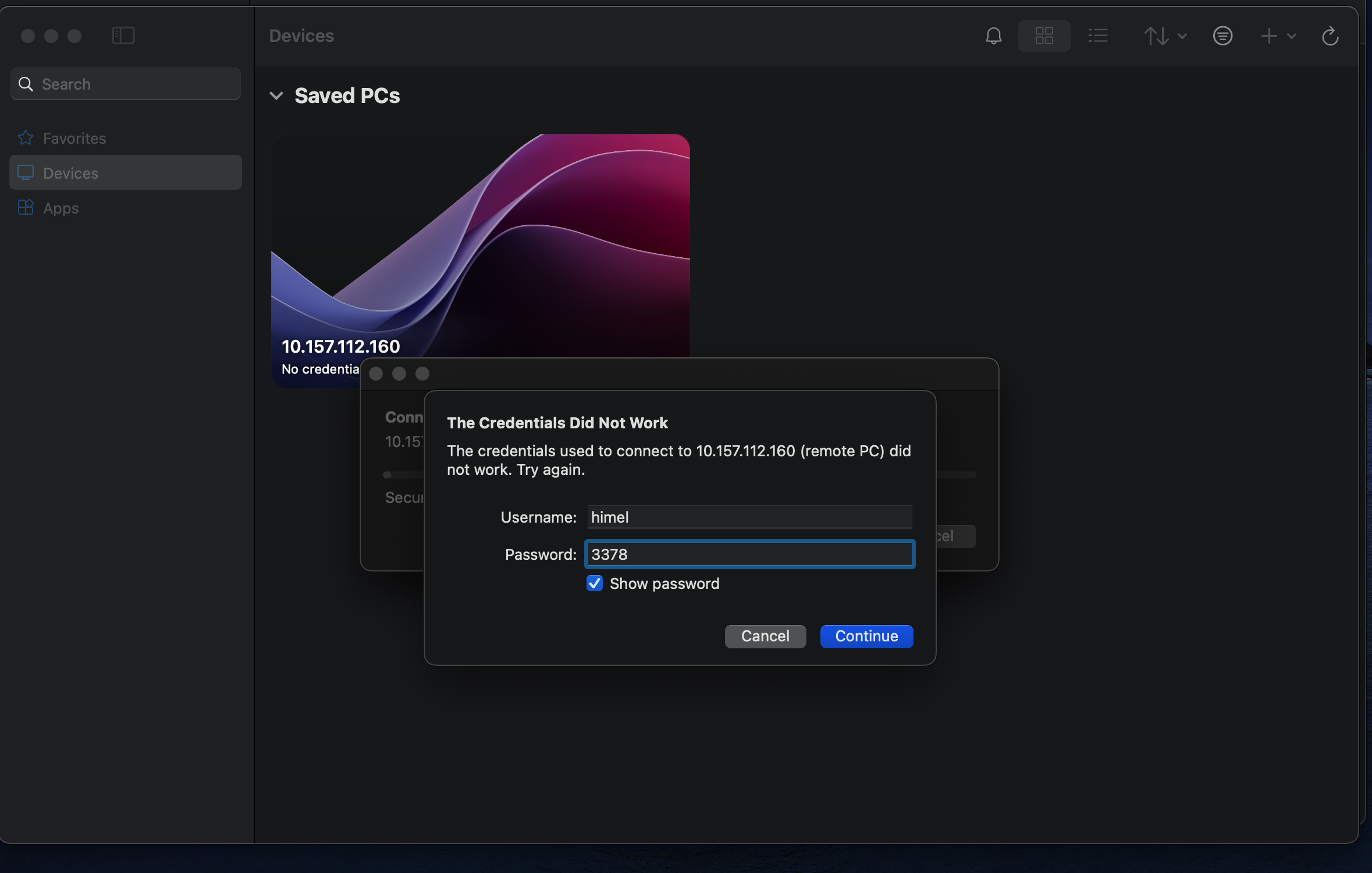This screenshot has height=873, width=1372.
Task: Collapse the Saved PCs section
Action: click(276, 96)
